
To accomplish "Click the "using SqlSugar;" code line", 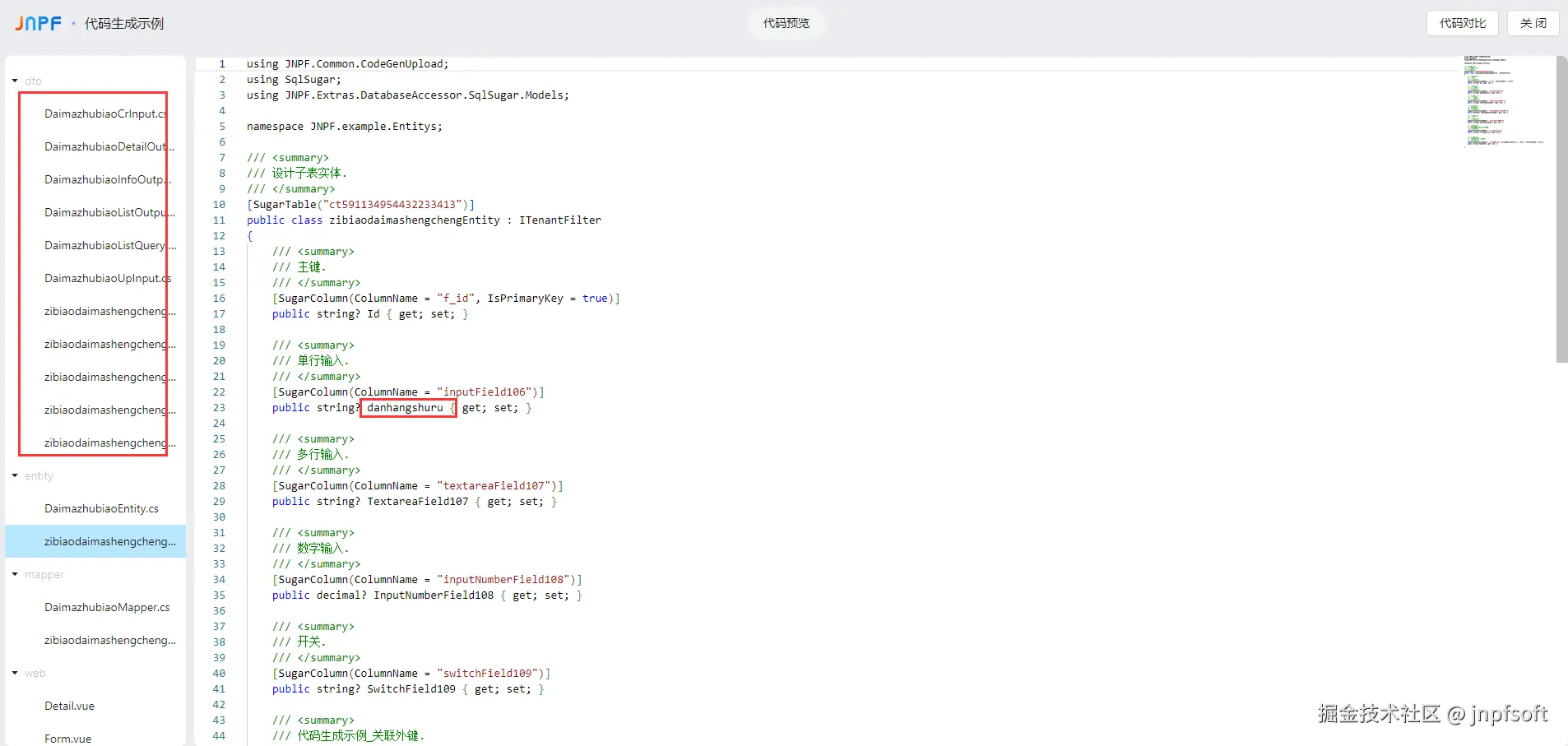I will pyautogui.click(x=294, y=80).
